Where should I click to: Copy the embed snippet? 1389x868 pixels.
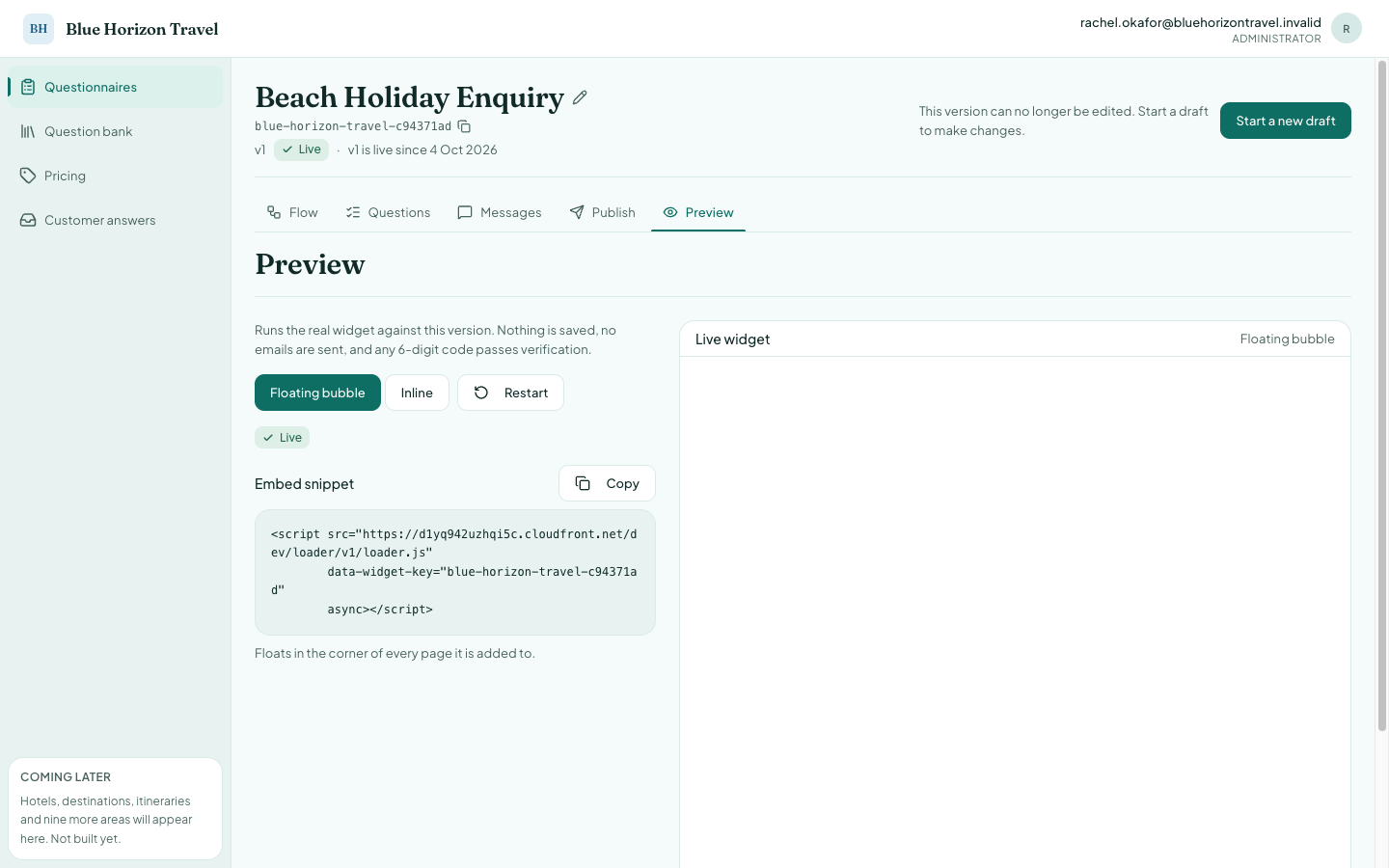click(607, 483)
